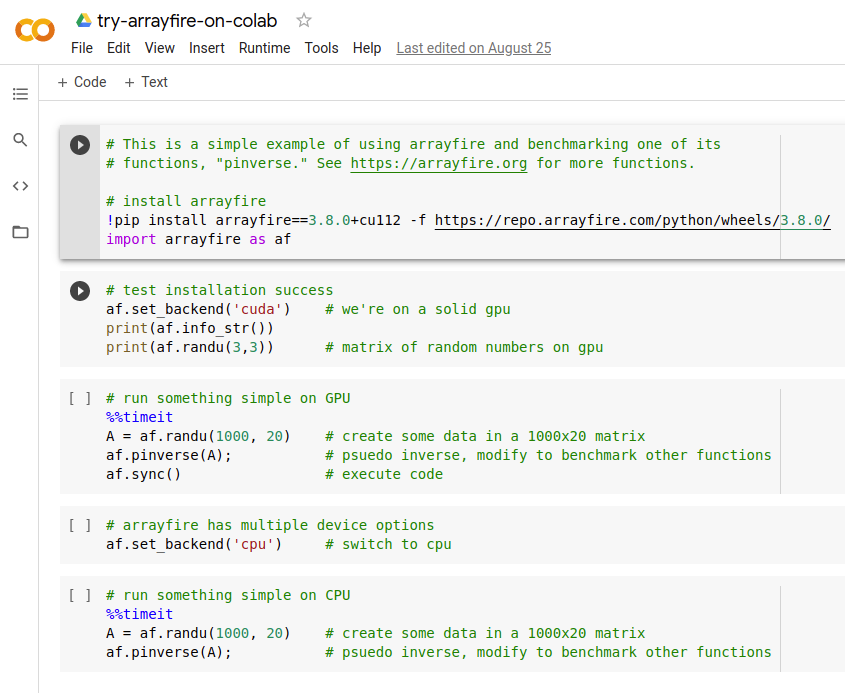Add a new code cell
845x693 pixels.
coord(80,82)
